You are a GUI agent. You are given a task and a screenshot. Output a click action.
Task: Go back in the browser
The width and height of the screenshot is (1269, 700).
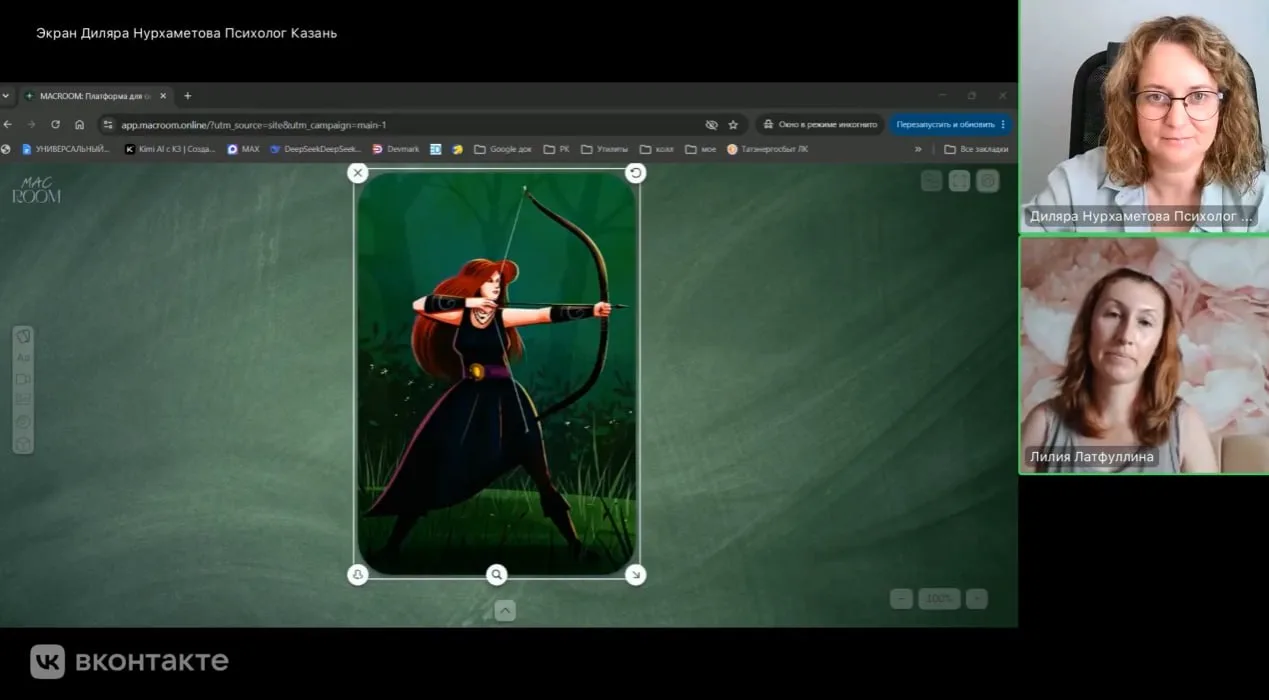tap(8, 125)
